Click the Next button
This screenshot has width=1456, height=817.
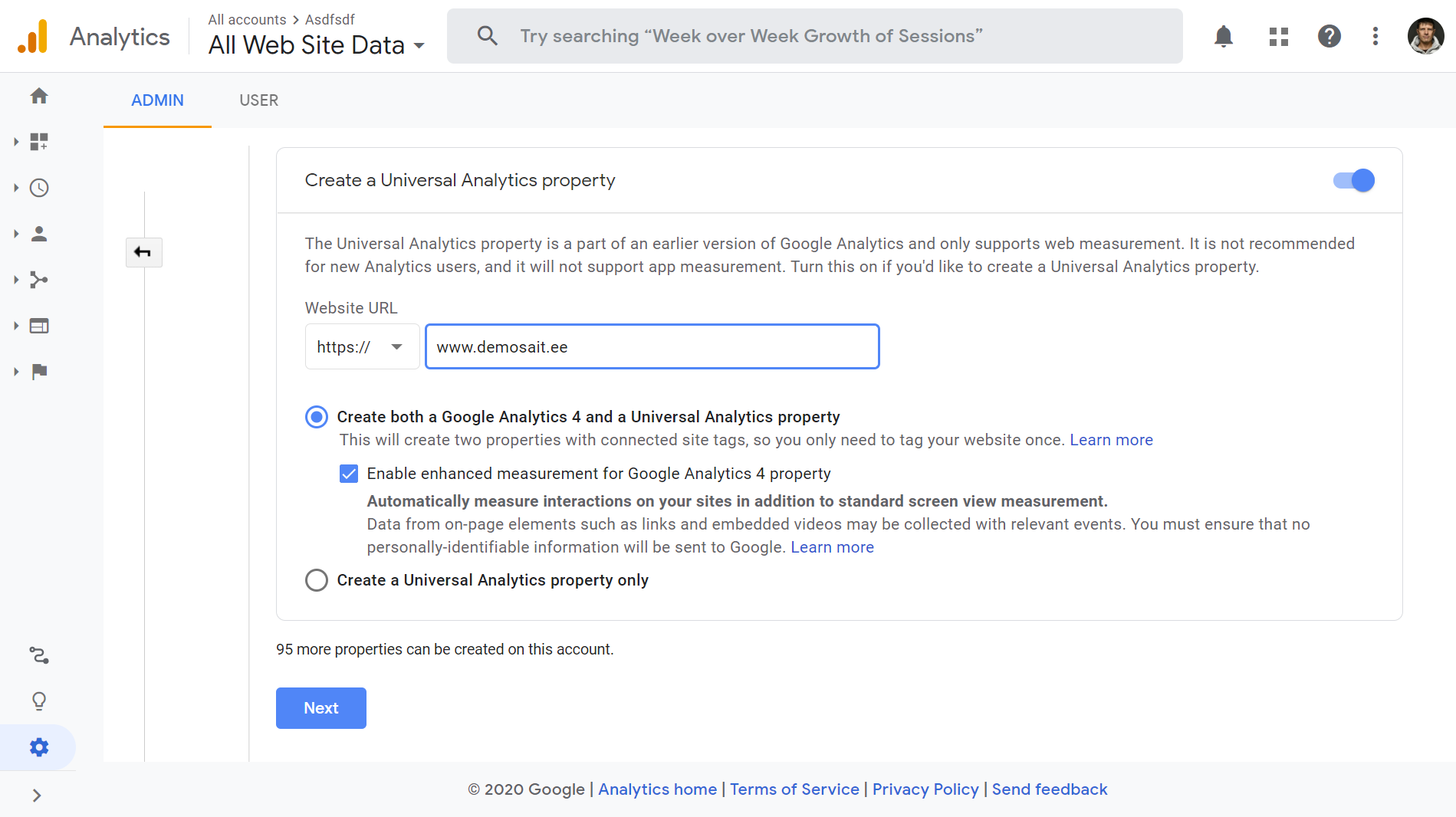(320, 708)
